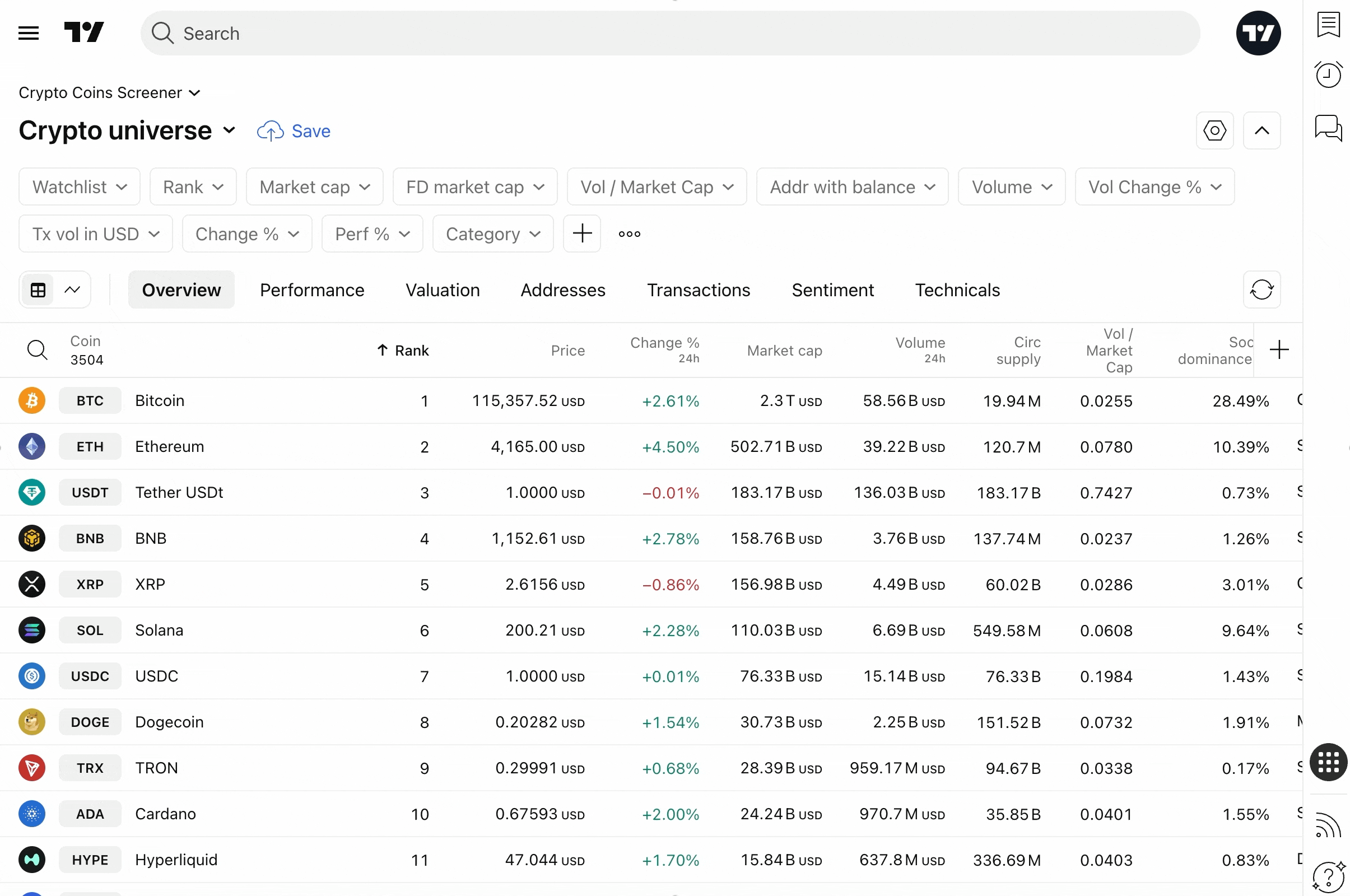Viewport: 1350px width, 896px height.
Task: Switch to chart view mode
Action: (72, 290)
